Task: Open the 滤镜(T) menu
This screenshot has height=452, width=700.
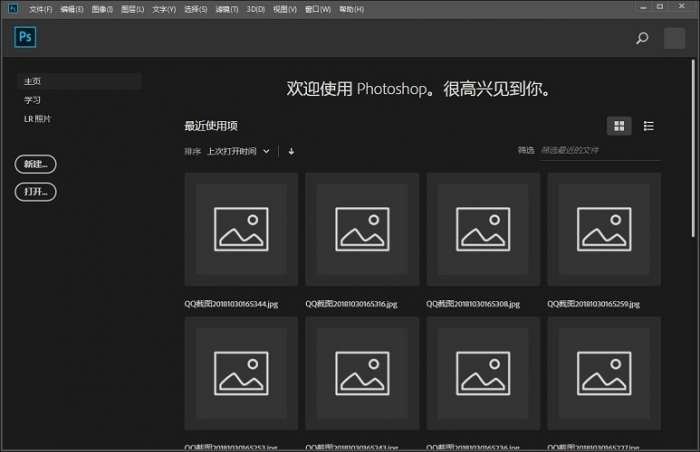Action: (227, 9)
